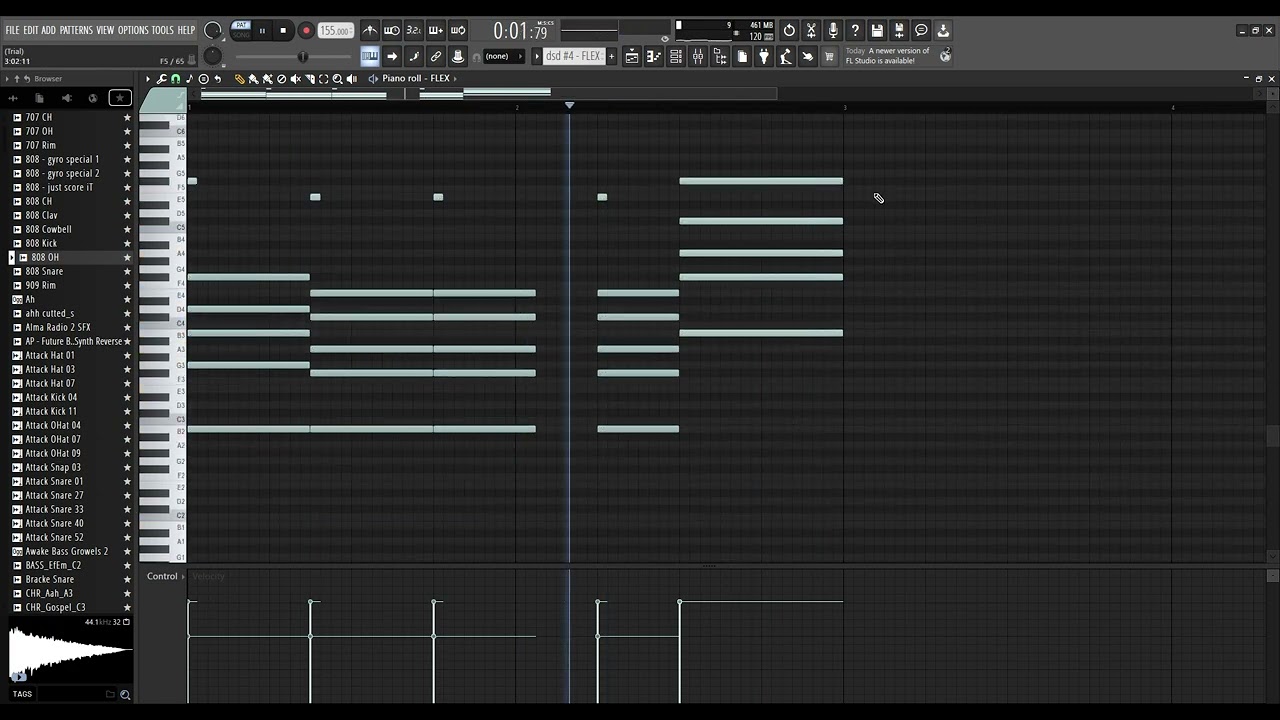
Task: Select the 808 Snare sample in browser
Action: click(44, 272)
